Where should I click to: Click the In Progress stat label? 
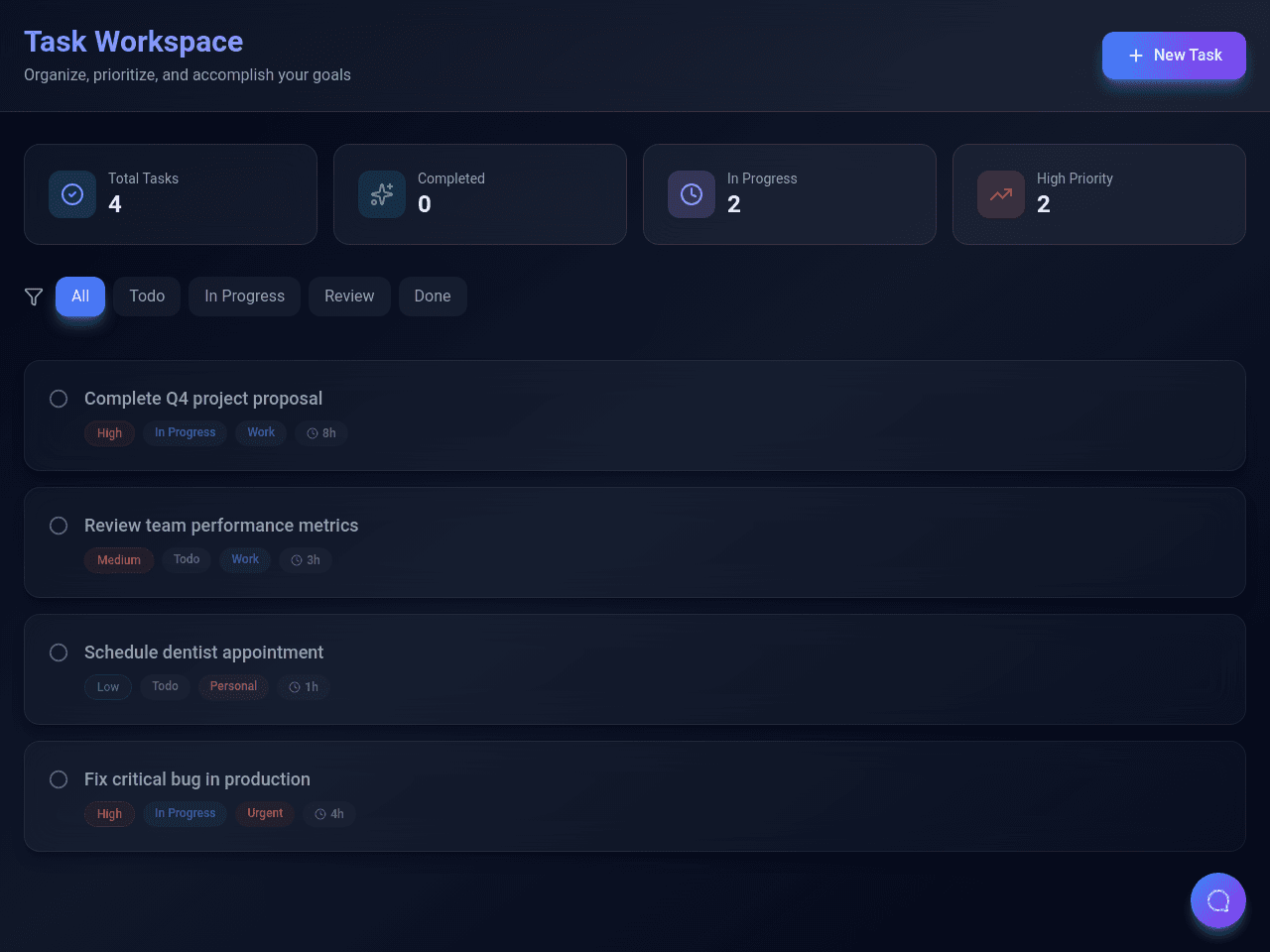[x=762, y=178]
